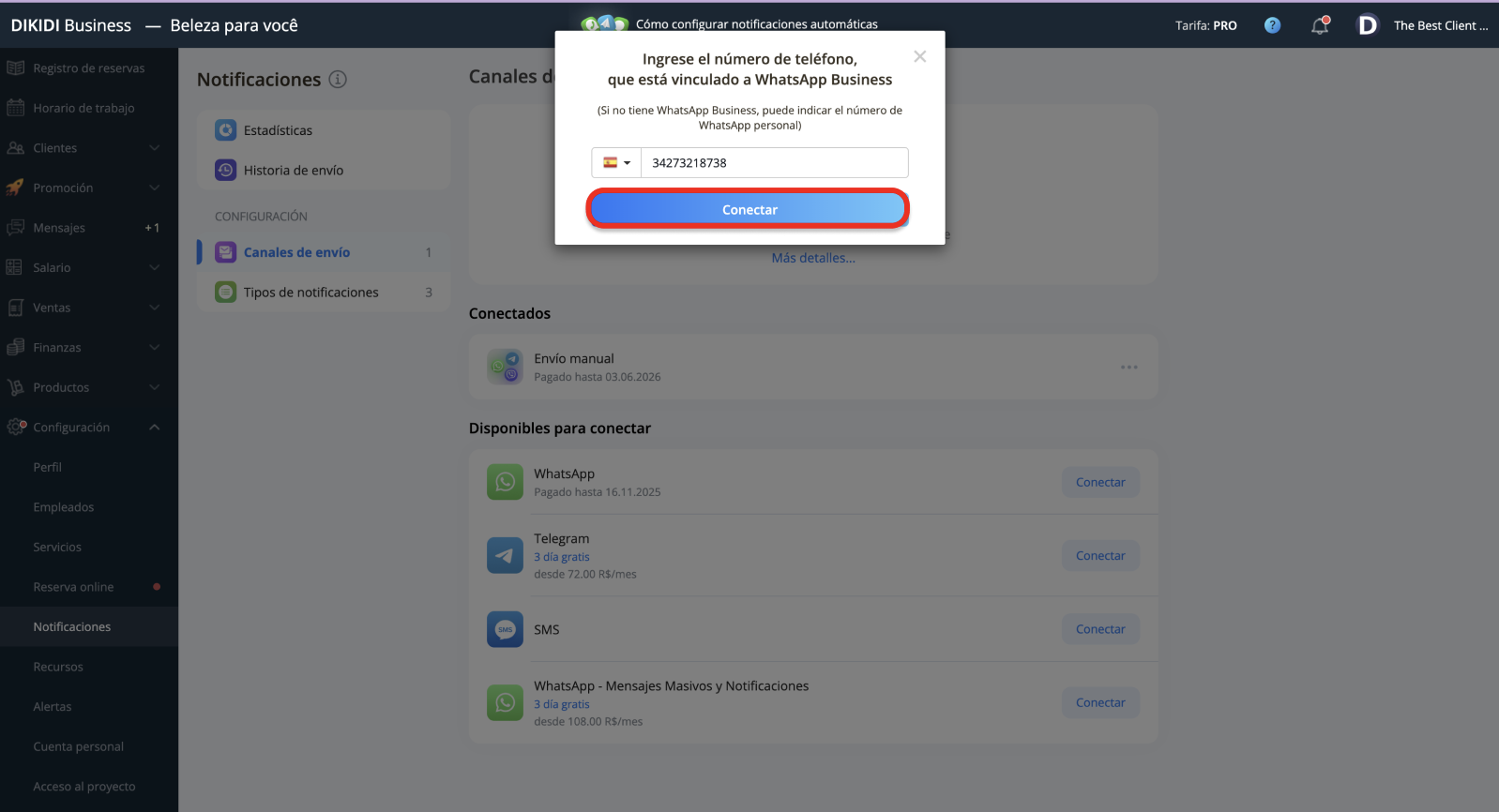The width and height of the screenshot is (1499, 812).
Task: Open the Registro de reservas sidebar icon
Action: coord(15,68)
